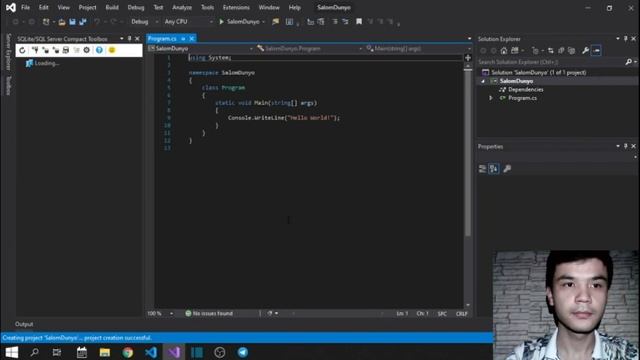
Task: Click the Show All Files icon in Solution Explorer
Action: 571,51
